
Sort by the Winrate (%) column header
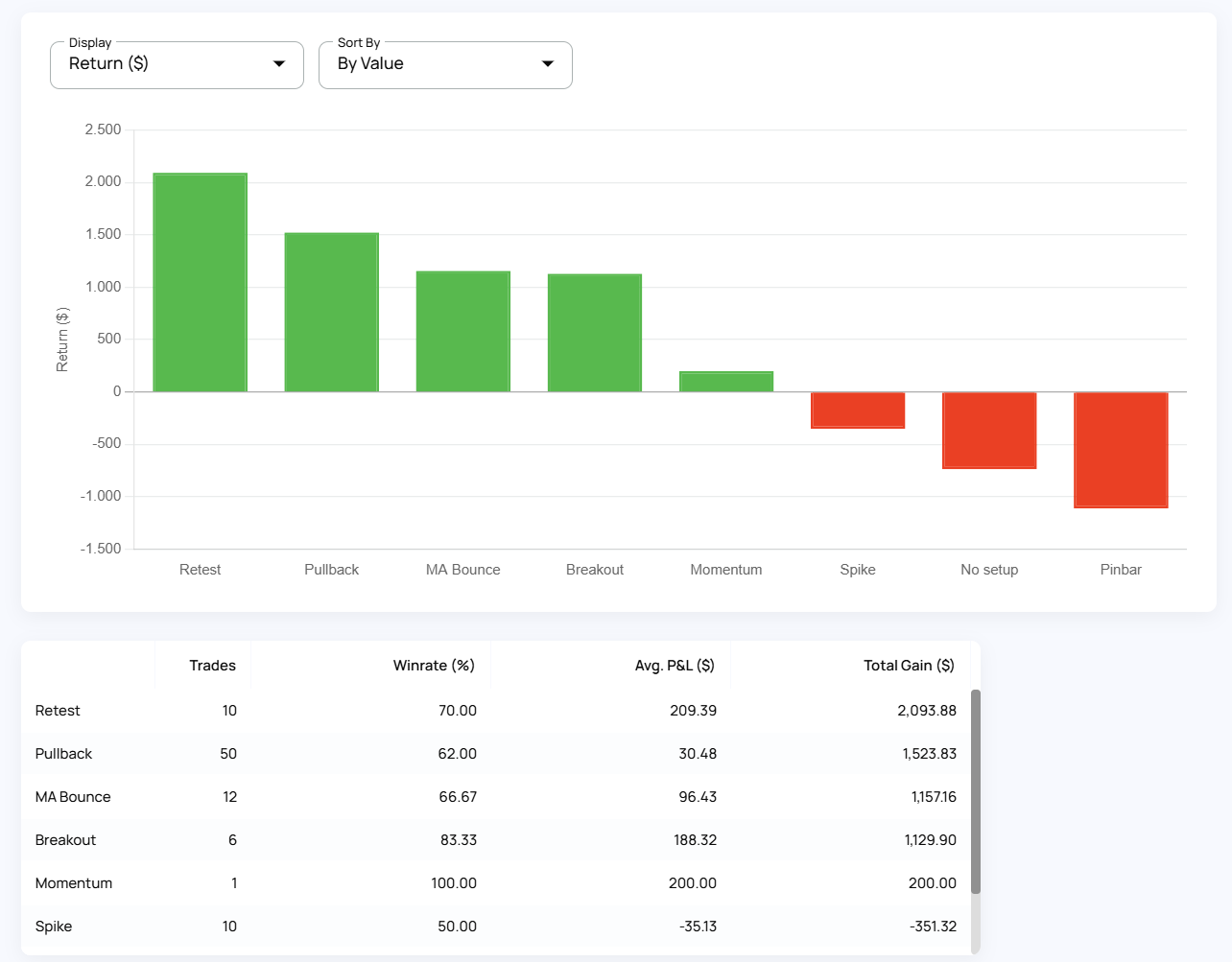tap(434, 666)
